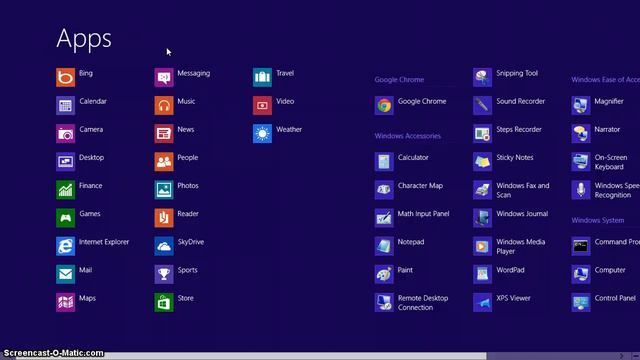Open the Computer icon
Viewport: 640px width, 360px height.
click(581, 274)
